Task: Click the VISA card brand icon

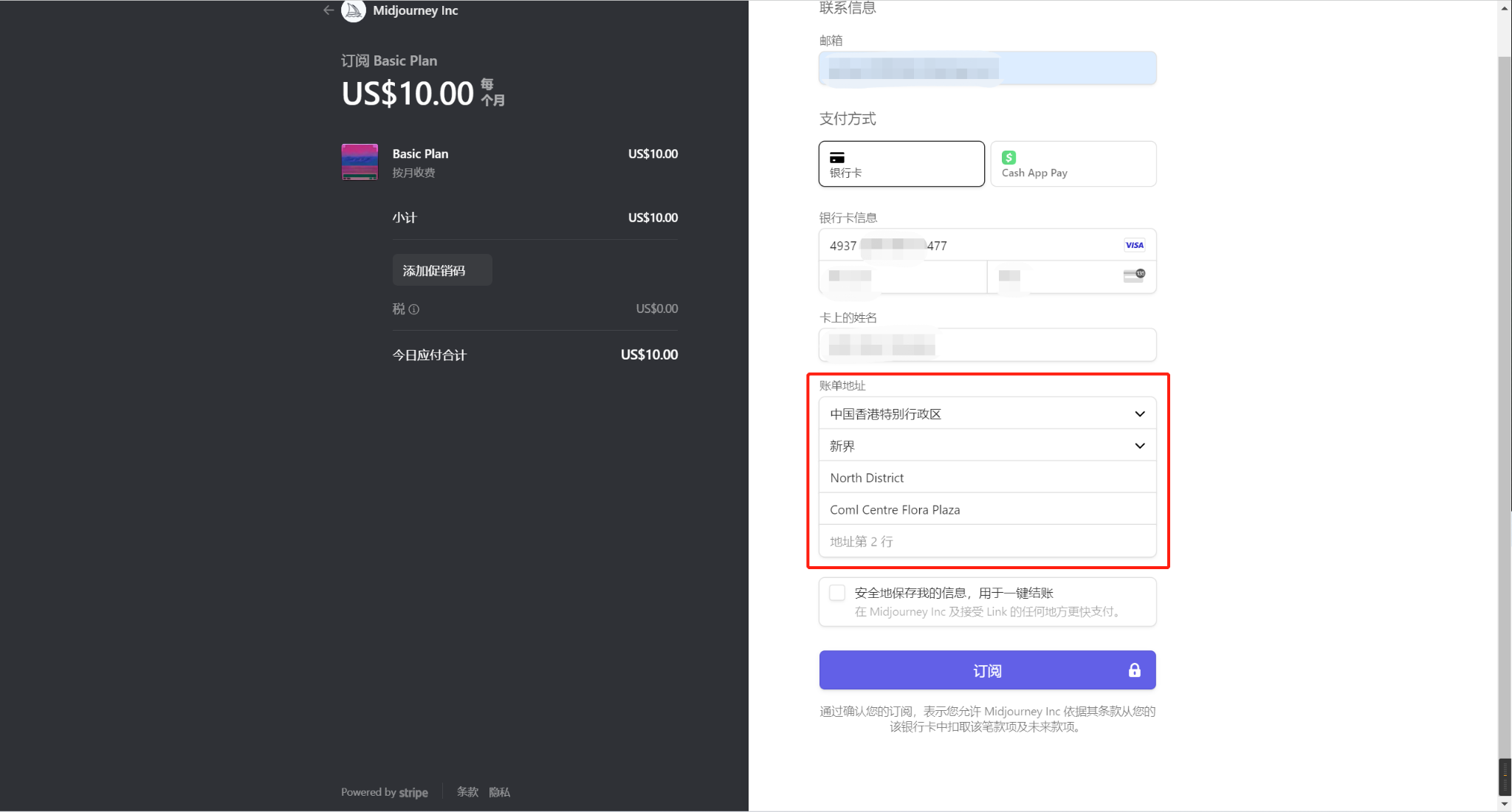Action: (x=1134, y=245)
